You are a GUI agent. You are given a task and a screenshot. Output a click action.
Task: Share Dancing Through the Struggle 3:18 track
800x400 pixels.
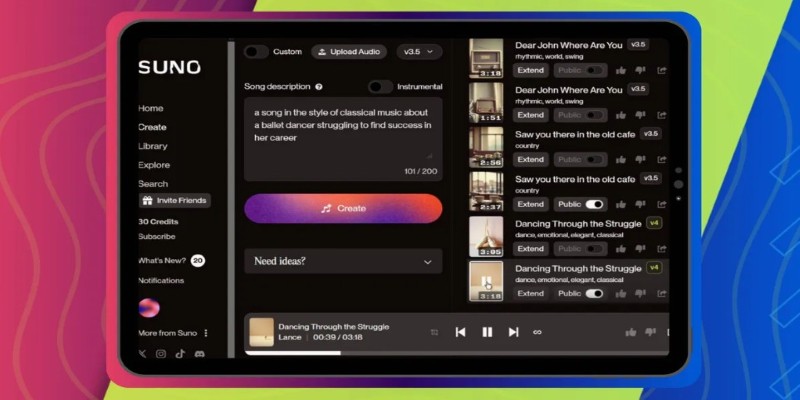[662, 293]
